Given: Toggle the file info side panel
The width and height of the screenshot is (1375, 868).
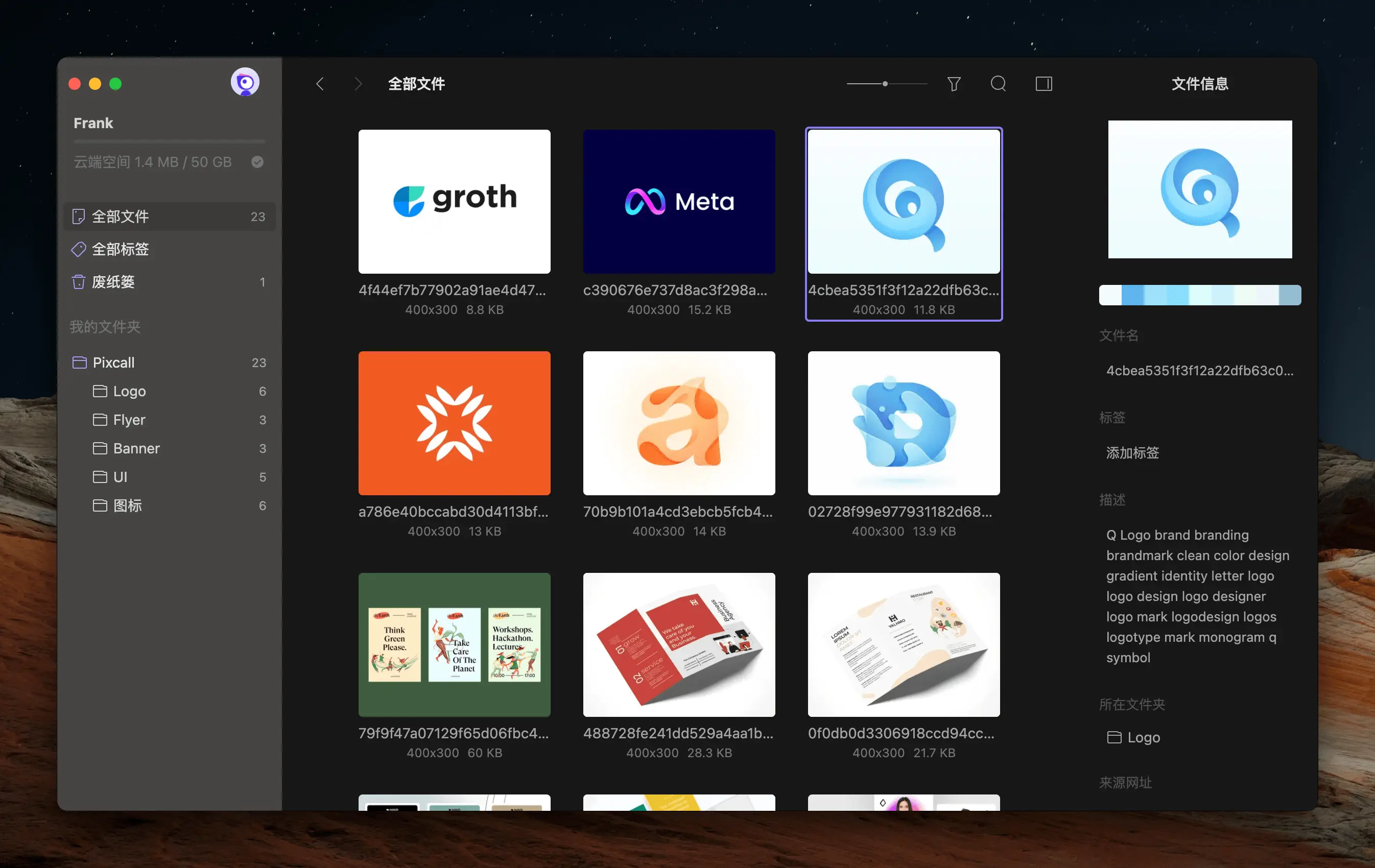Looking at the screenshot, I should tap(1044, 84).
